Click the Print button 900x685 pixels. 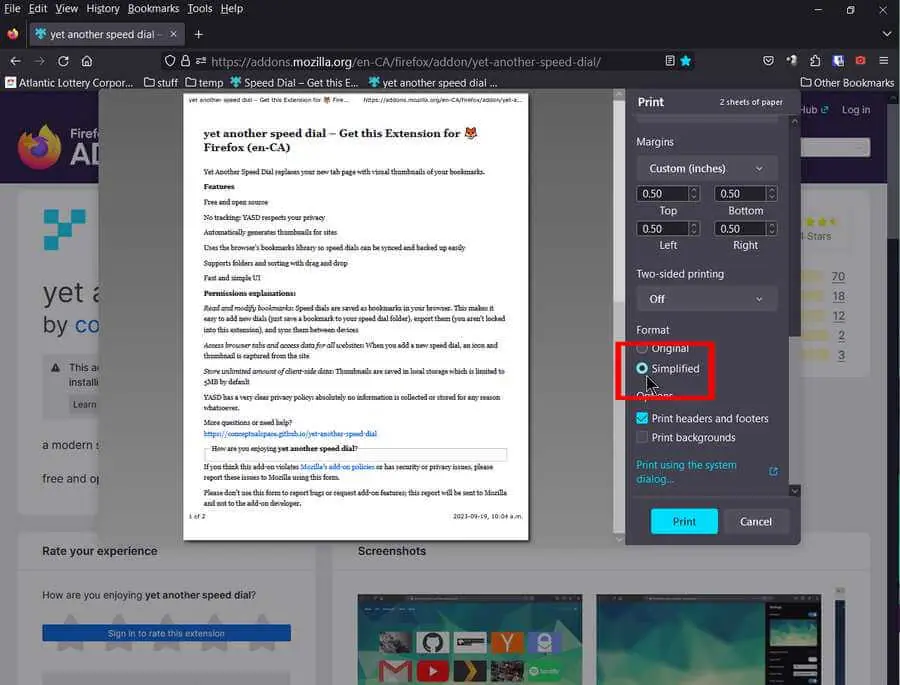click(x=684, y=521)
